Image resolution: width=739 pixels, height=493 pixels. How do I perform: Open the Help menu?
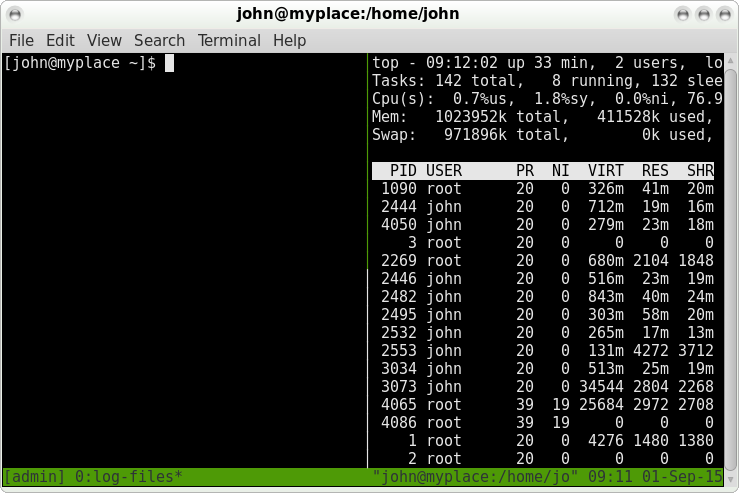289,41
